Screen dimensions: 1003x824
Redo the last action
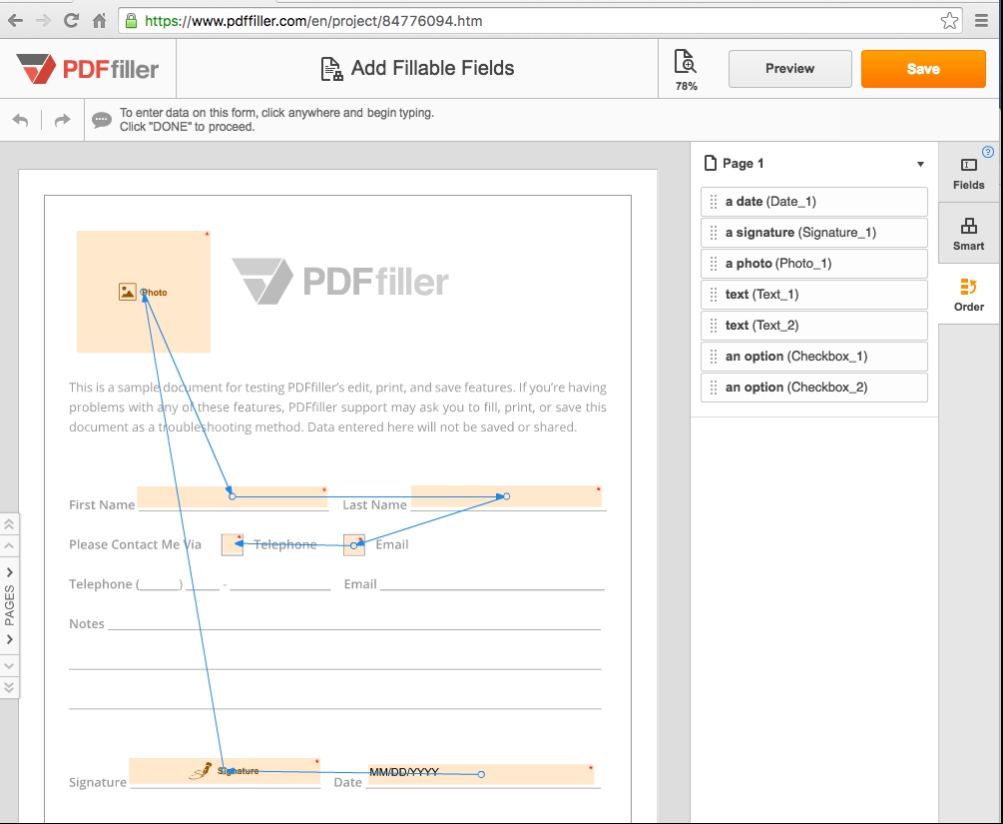(x=62, y=120)
